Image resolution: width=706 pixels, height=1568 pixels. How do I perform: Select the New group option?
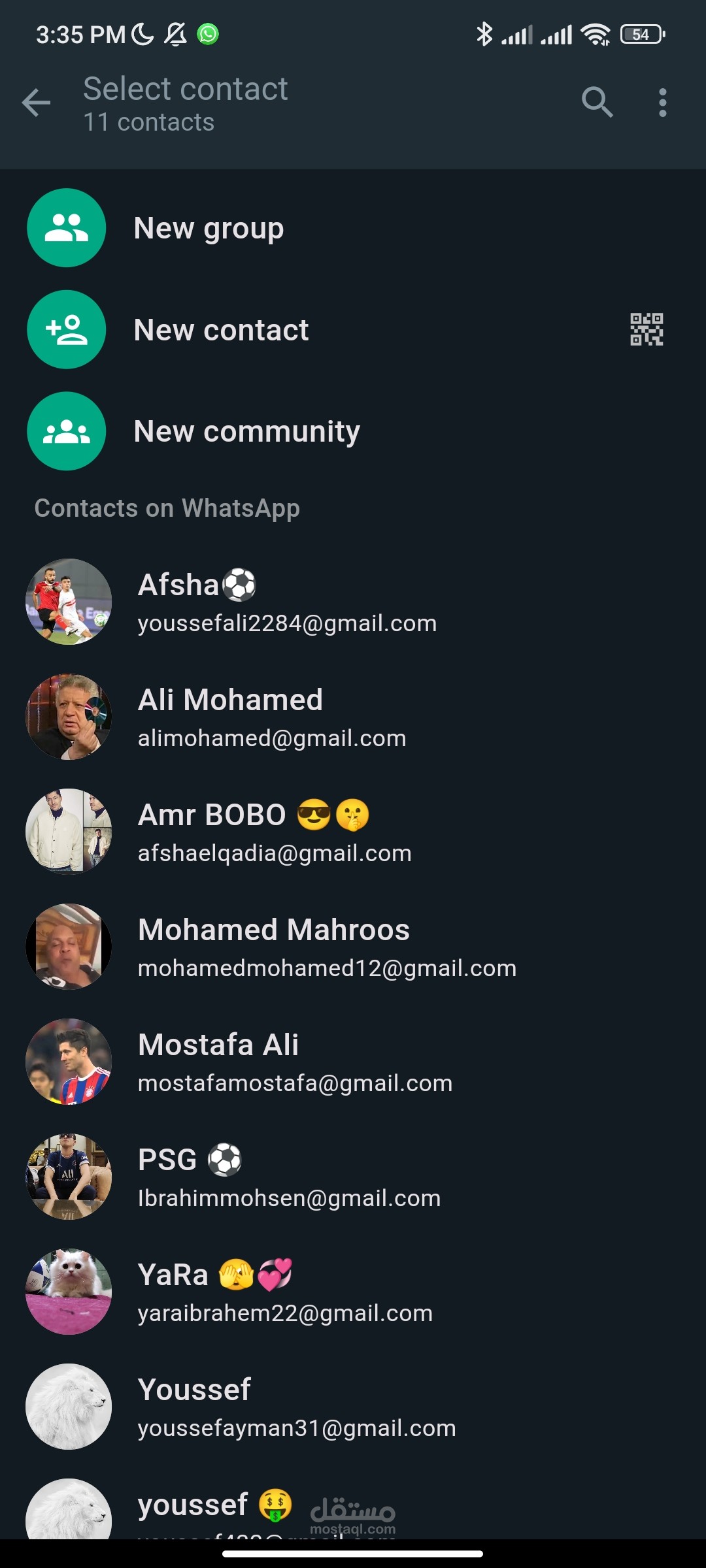pos(209,229)
